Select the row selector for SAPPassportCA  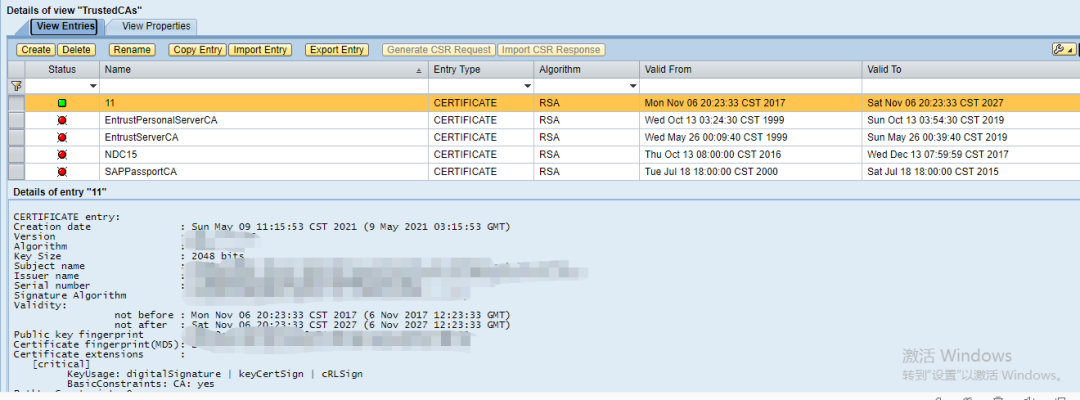[x=17, y=172]
